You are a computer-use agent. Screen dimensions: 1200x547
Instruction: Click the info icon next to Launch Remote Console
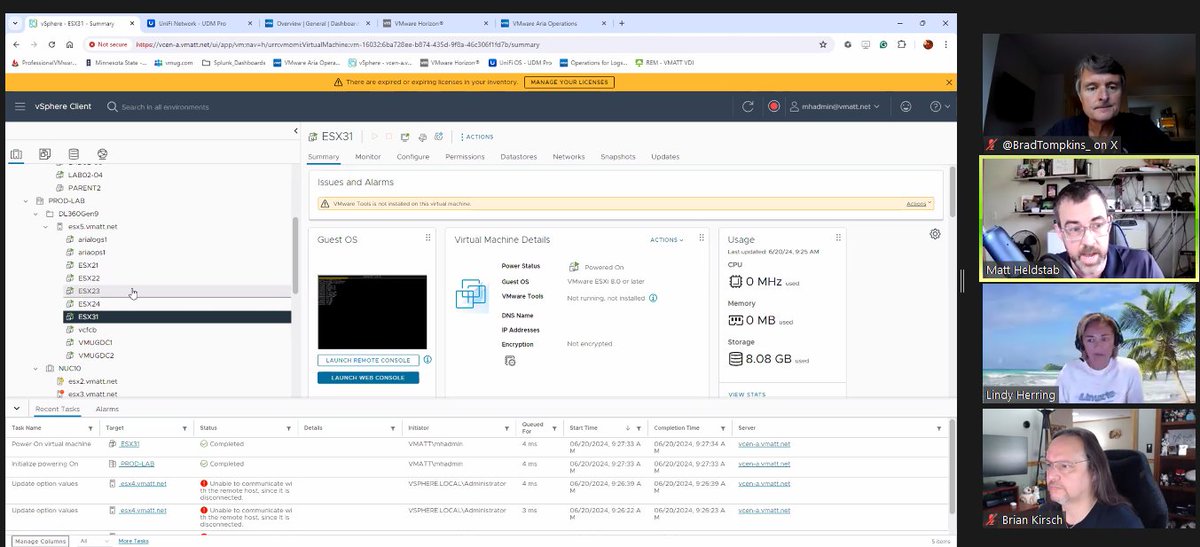428,359
